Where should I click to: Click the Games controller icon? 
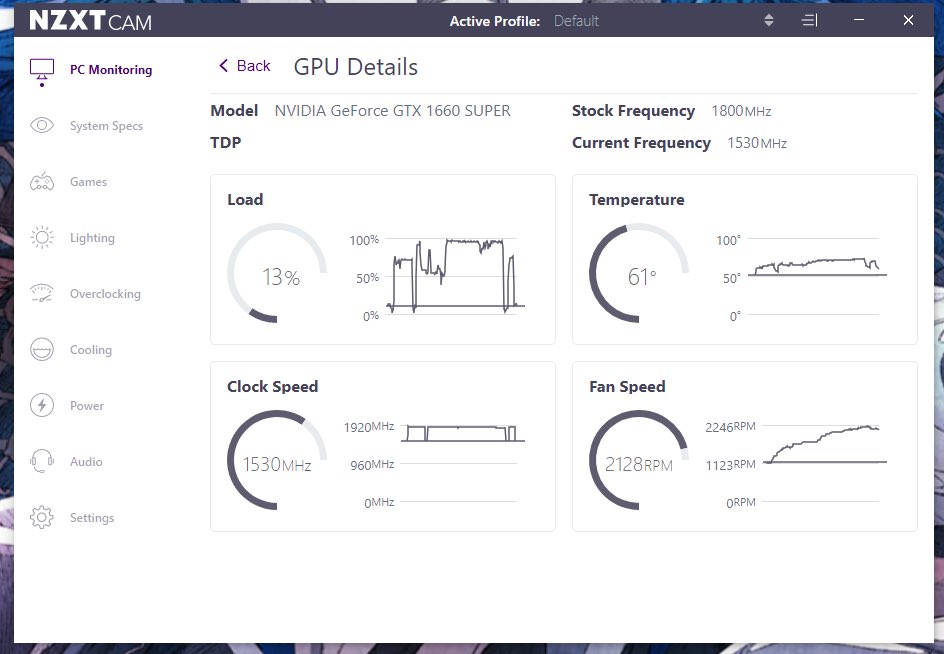(x=42, y=181)
